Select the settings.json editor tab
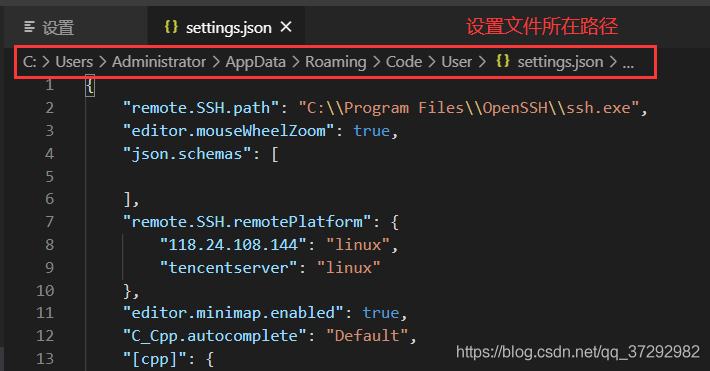Viewport: 710px width, 371px height. (x=226, y=27)
